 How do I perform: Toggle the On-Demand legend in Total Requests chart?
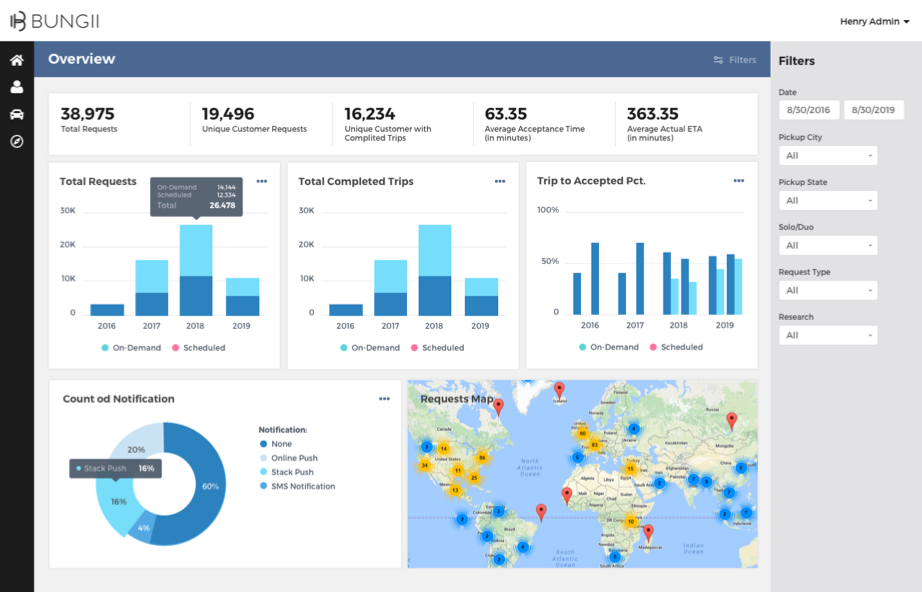point(132,348)
